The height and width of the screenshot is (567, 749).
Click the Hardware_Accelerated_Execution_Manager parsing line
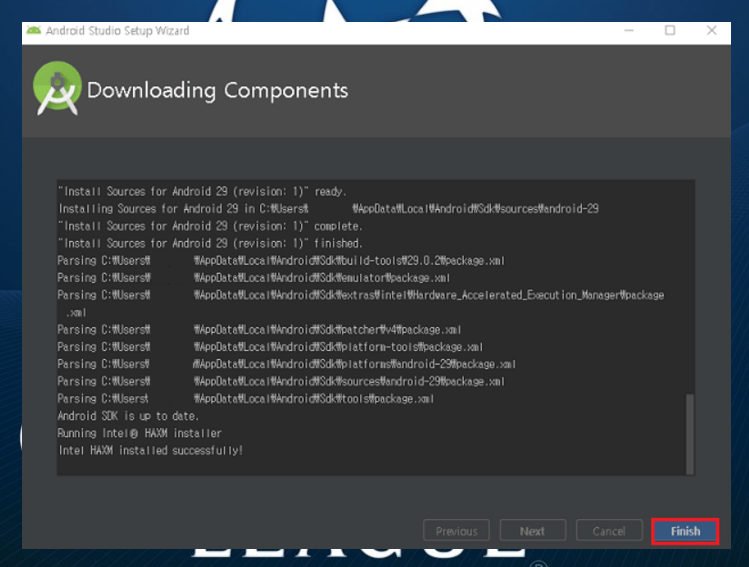pos(361,304)
